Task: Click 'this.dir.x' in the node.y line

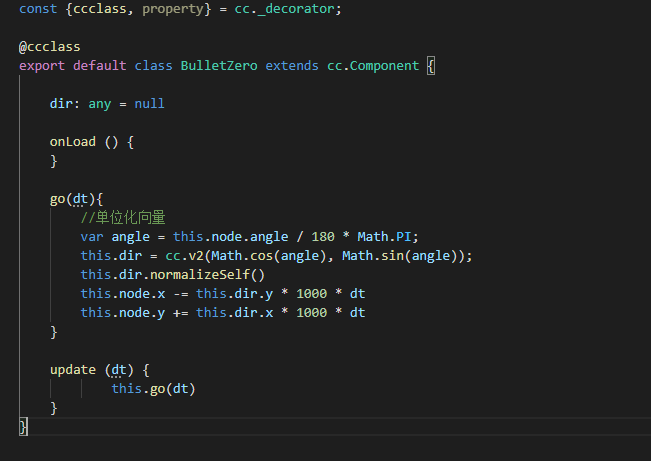Action: coord(235,313)
